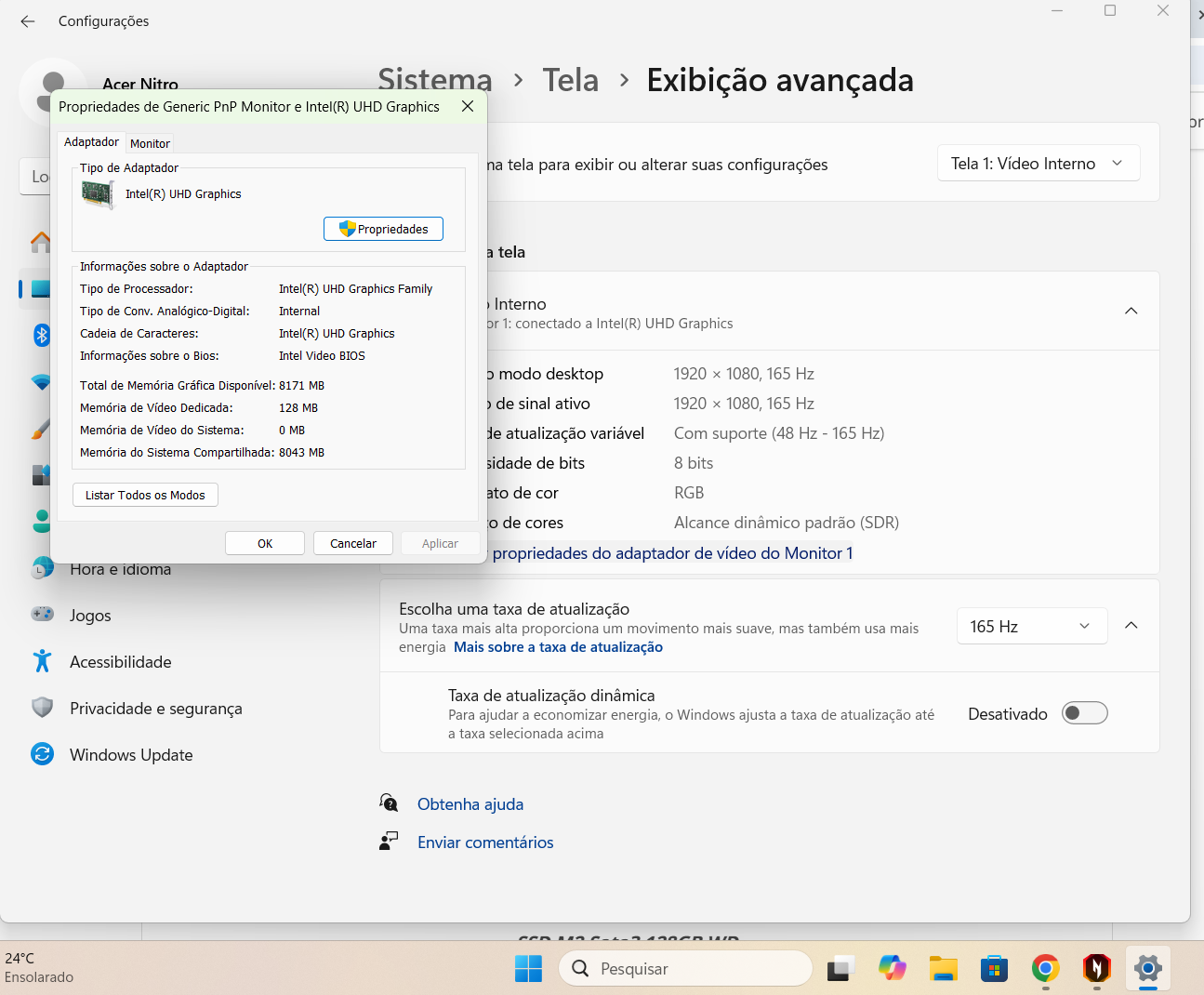This screenshot has width=1204, height=995.
Task: Select the Bluetooth sidebar icon
Action: [42, 335]
